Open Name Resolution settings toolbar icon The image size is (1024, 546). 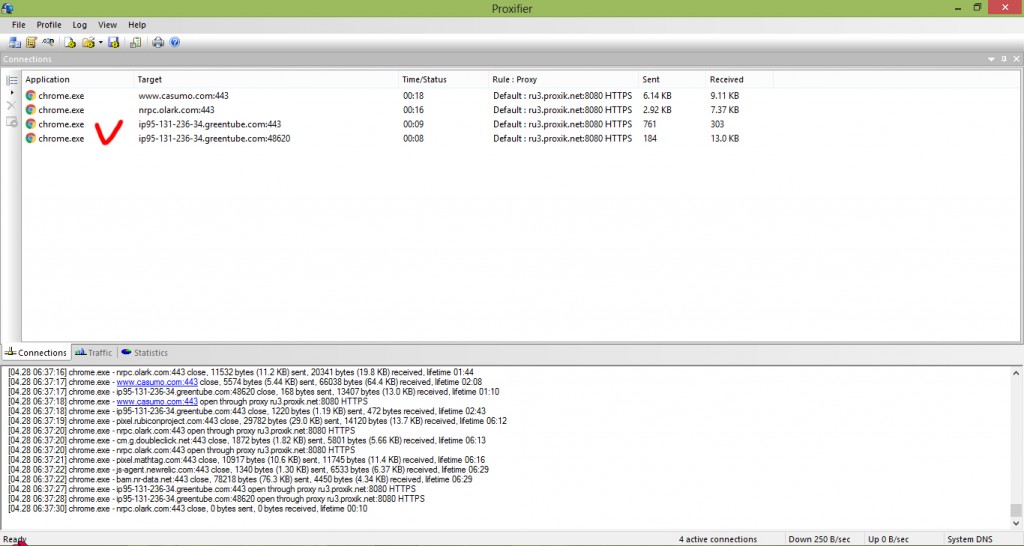48,42
